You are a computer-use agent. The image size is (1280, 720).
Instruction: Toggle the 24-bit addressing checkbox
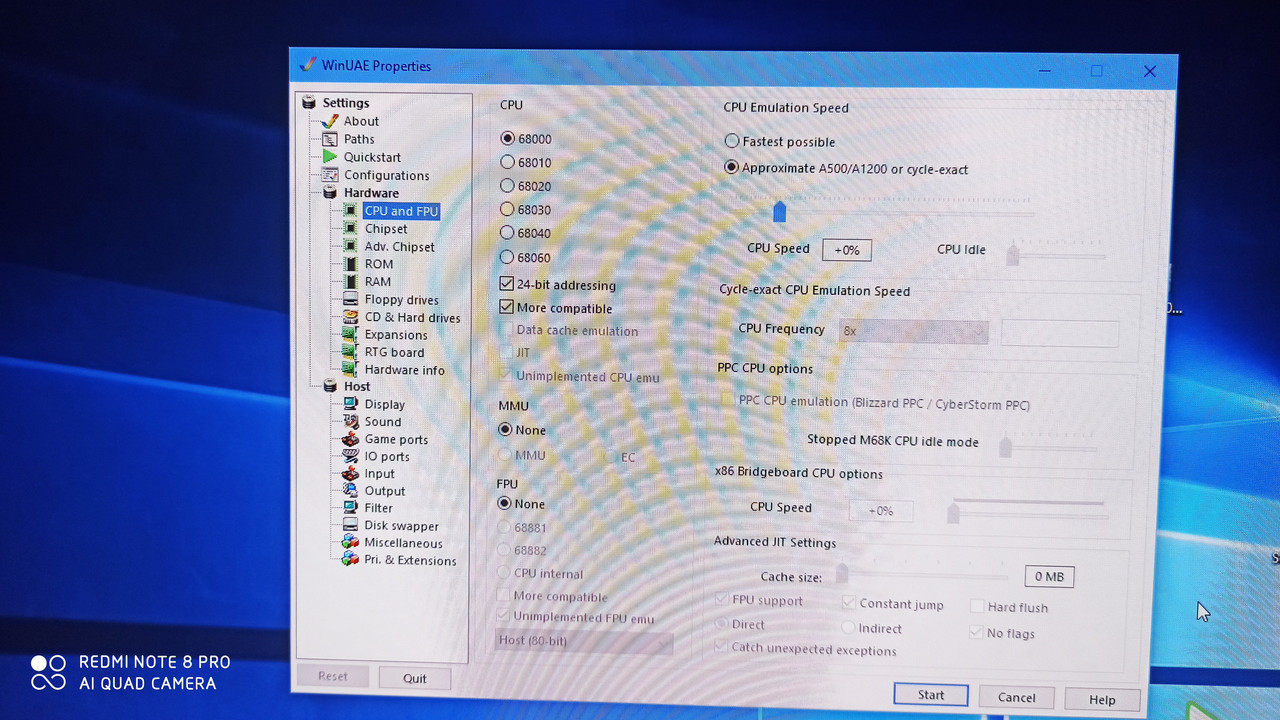coord(507,284)
